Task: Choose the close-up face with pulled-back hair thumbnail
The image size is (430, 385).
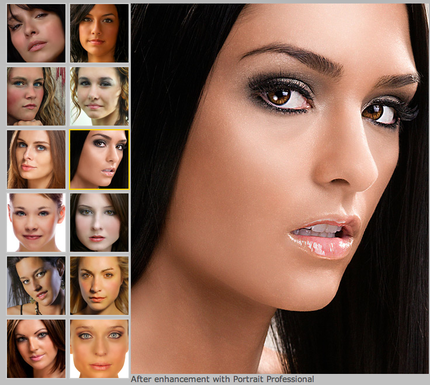Action: tap(99, 349)
